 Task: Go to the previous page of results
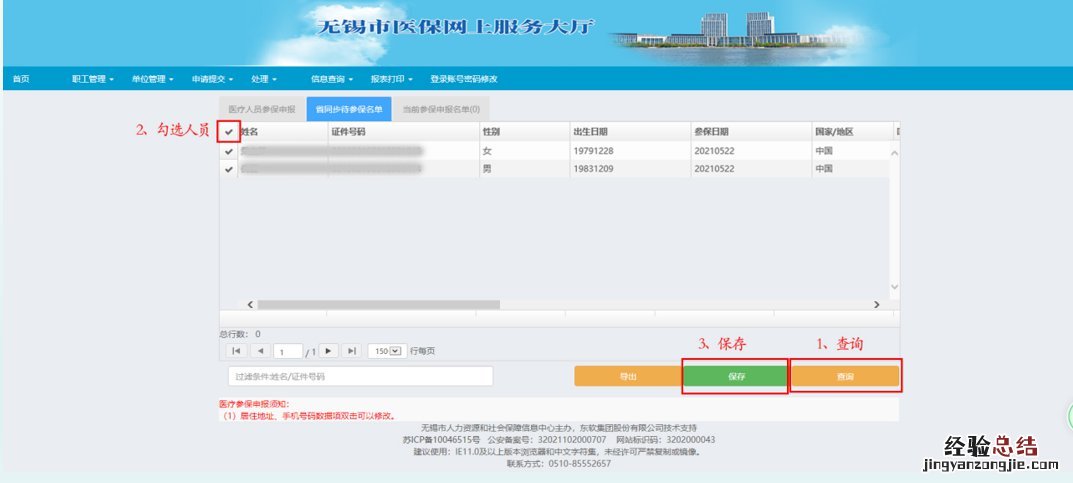coord(260,351)
